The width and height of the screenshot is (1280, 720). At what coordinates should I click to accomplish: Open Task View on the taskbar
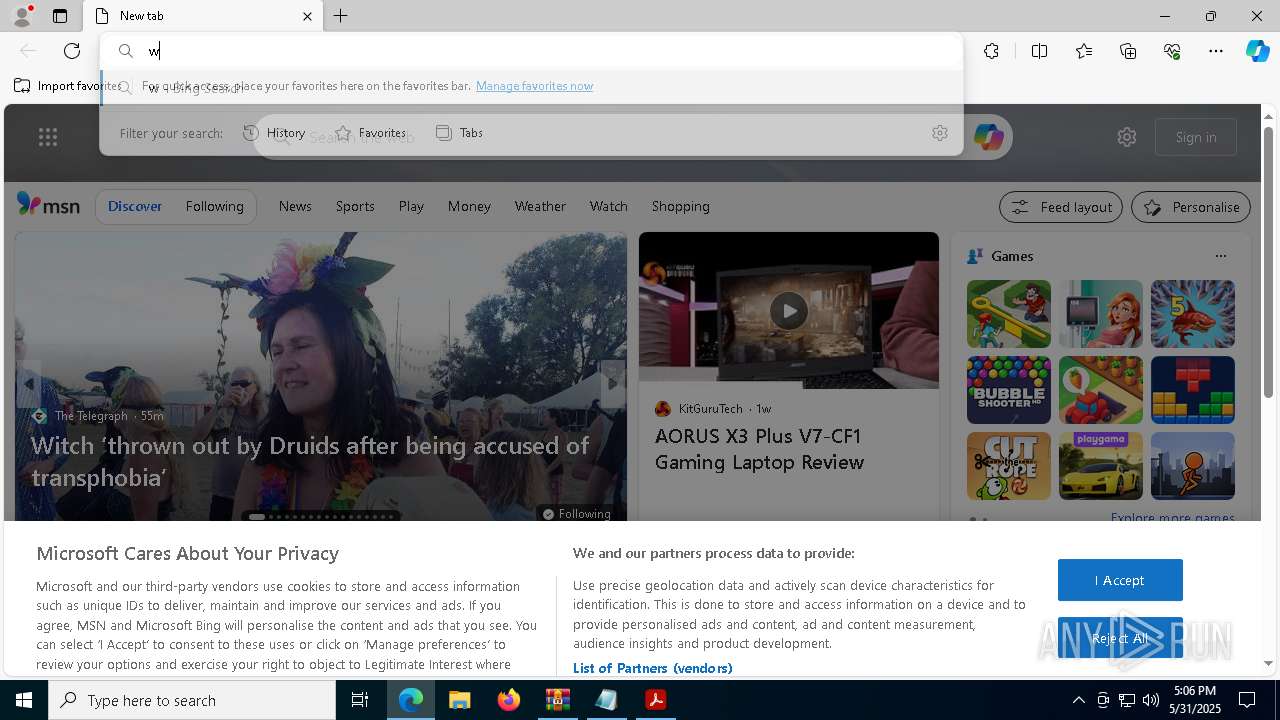360,700
